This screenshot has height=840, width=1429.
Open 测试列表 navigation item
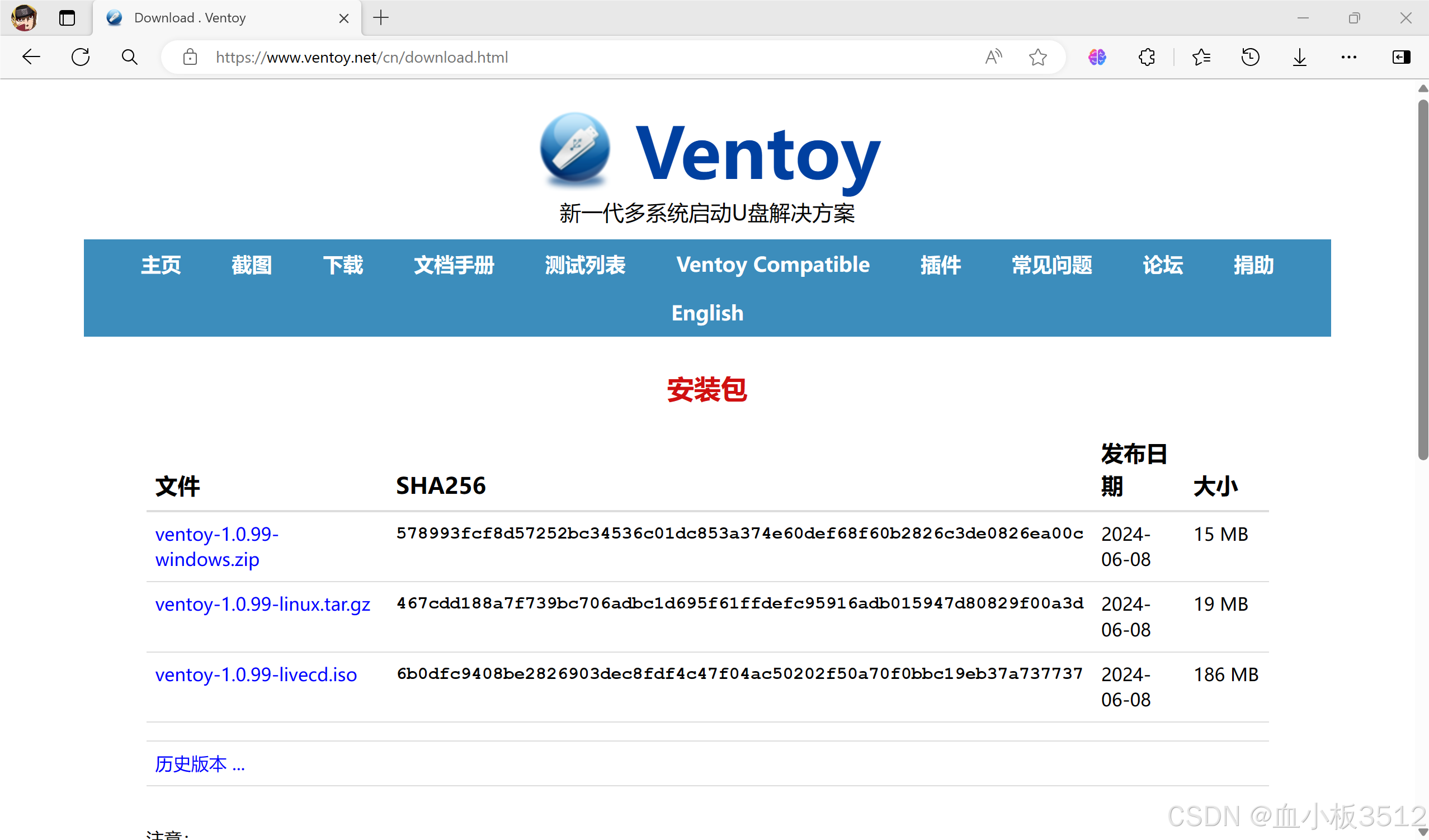pyautogui.click(x=585, y=265)
